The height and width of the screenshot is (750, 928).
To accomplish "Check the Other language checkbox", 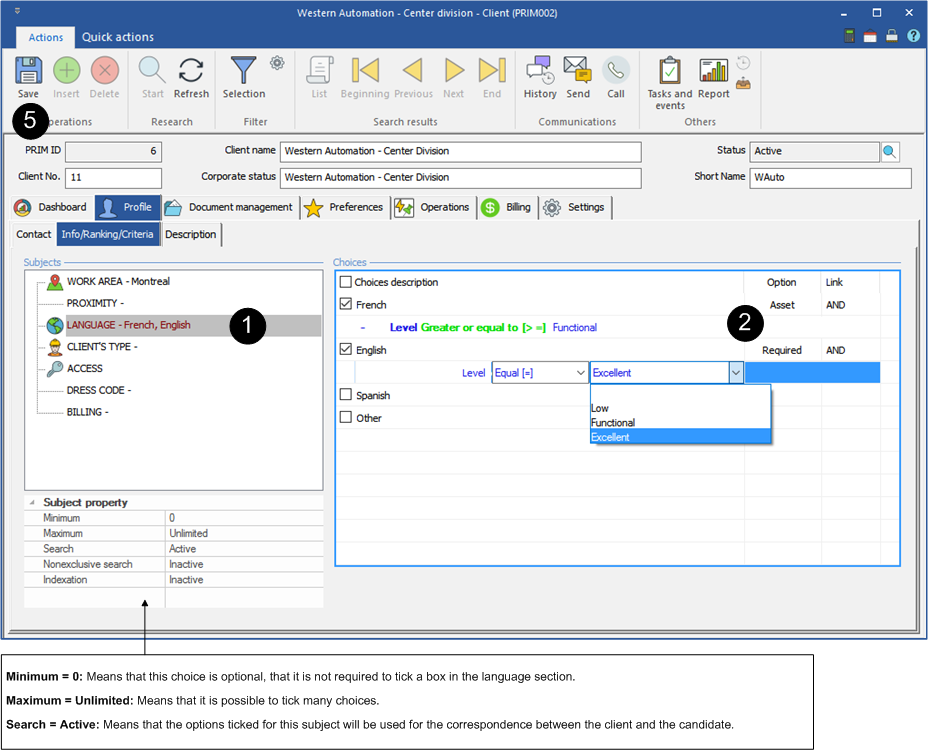I will (346, 417).
